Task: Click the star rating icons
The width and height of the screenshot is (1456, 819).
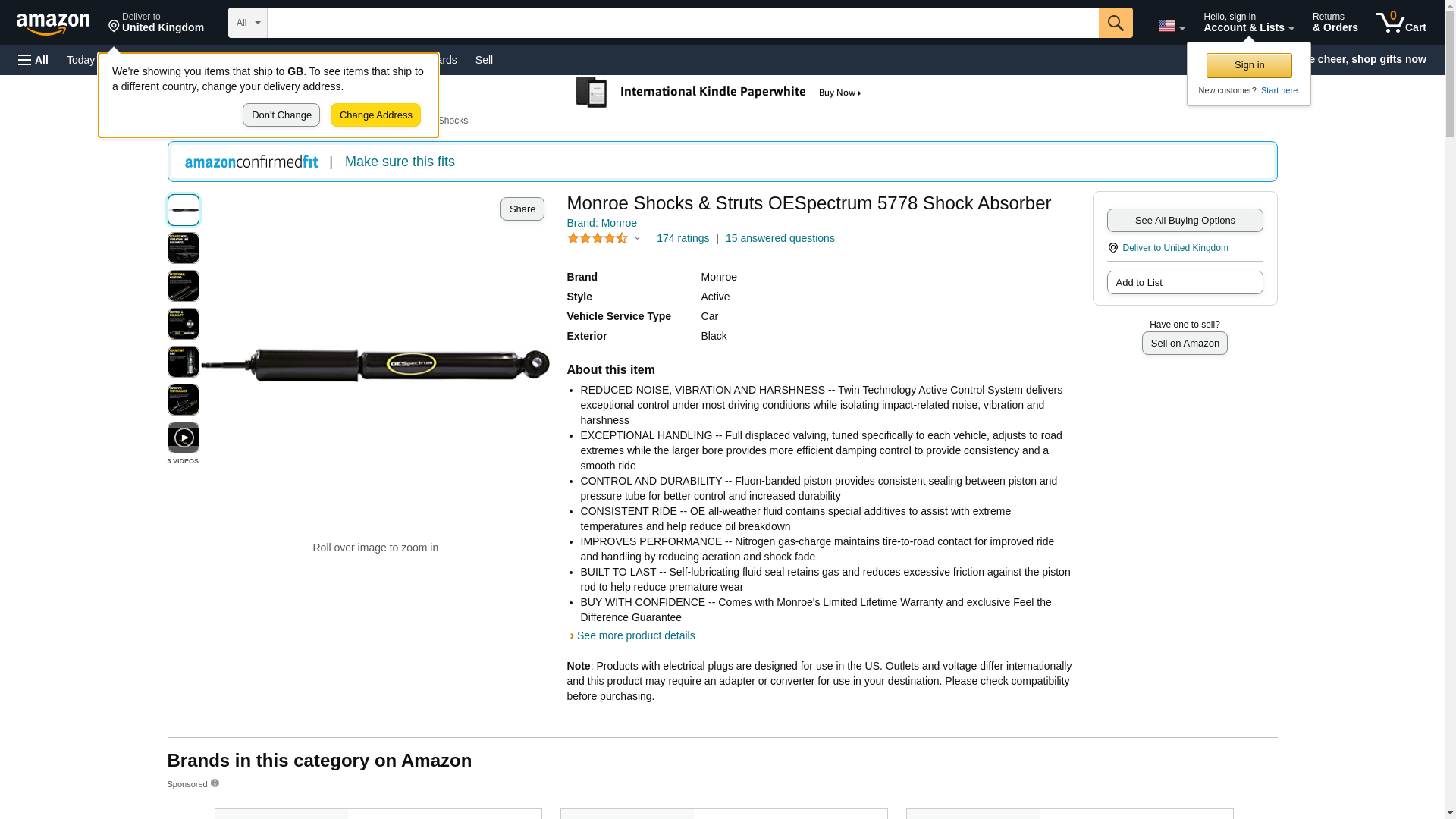Action: pos(598,238)
